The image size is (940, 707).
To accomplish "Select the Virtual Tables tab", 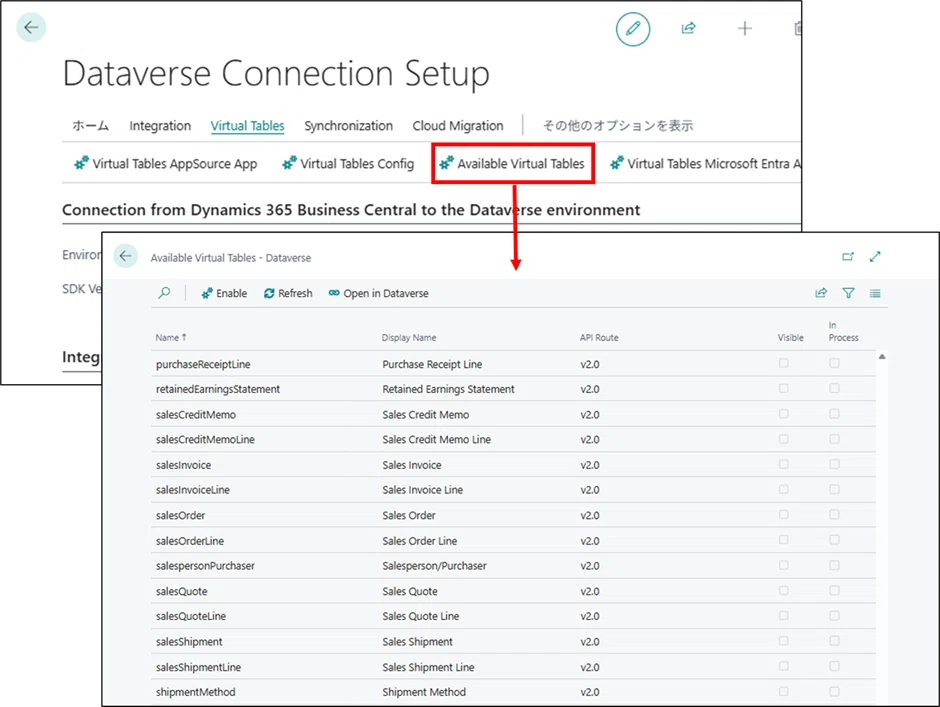I will point(248,126).
